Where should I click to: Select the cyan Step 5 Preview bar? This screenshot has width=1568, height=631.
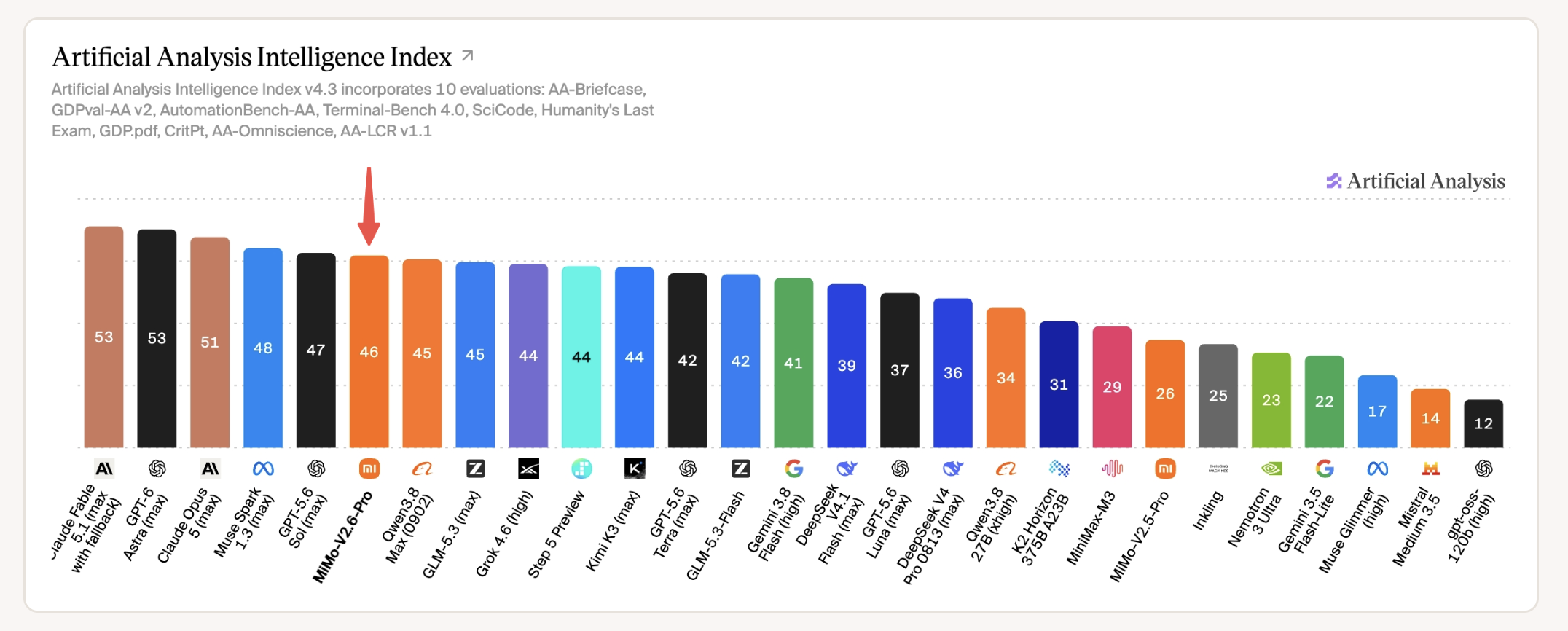click(x=581, y=357)
